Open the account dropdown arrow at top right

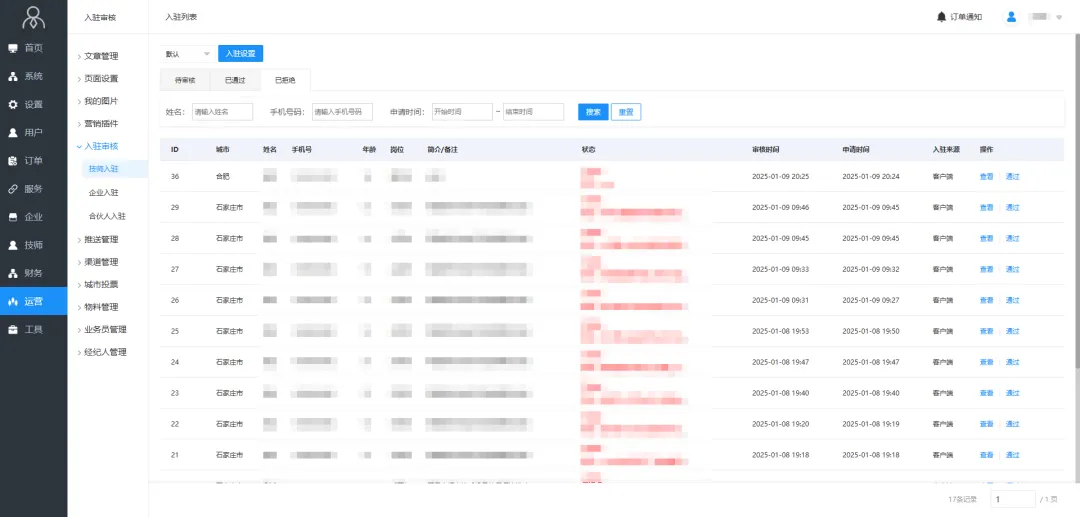pyautogui.click(x=1059, y=17)
